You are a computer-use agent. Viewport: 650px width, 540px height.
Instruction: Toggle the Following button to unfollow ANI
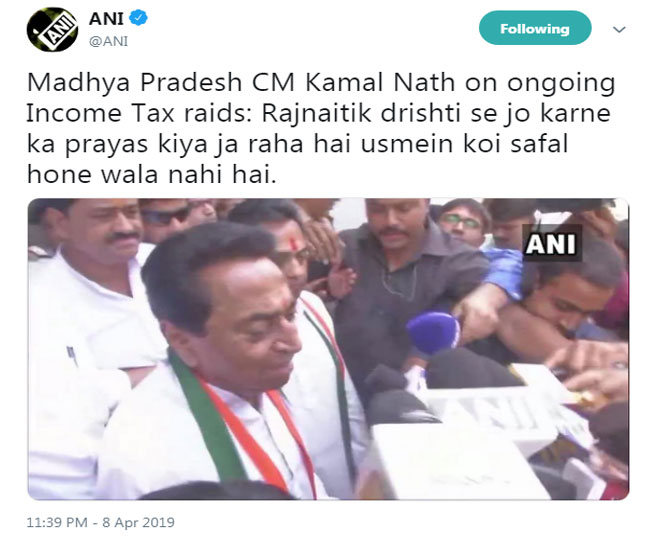click(x=535, y=28)
